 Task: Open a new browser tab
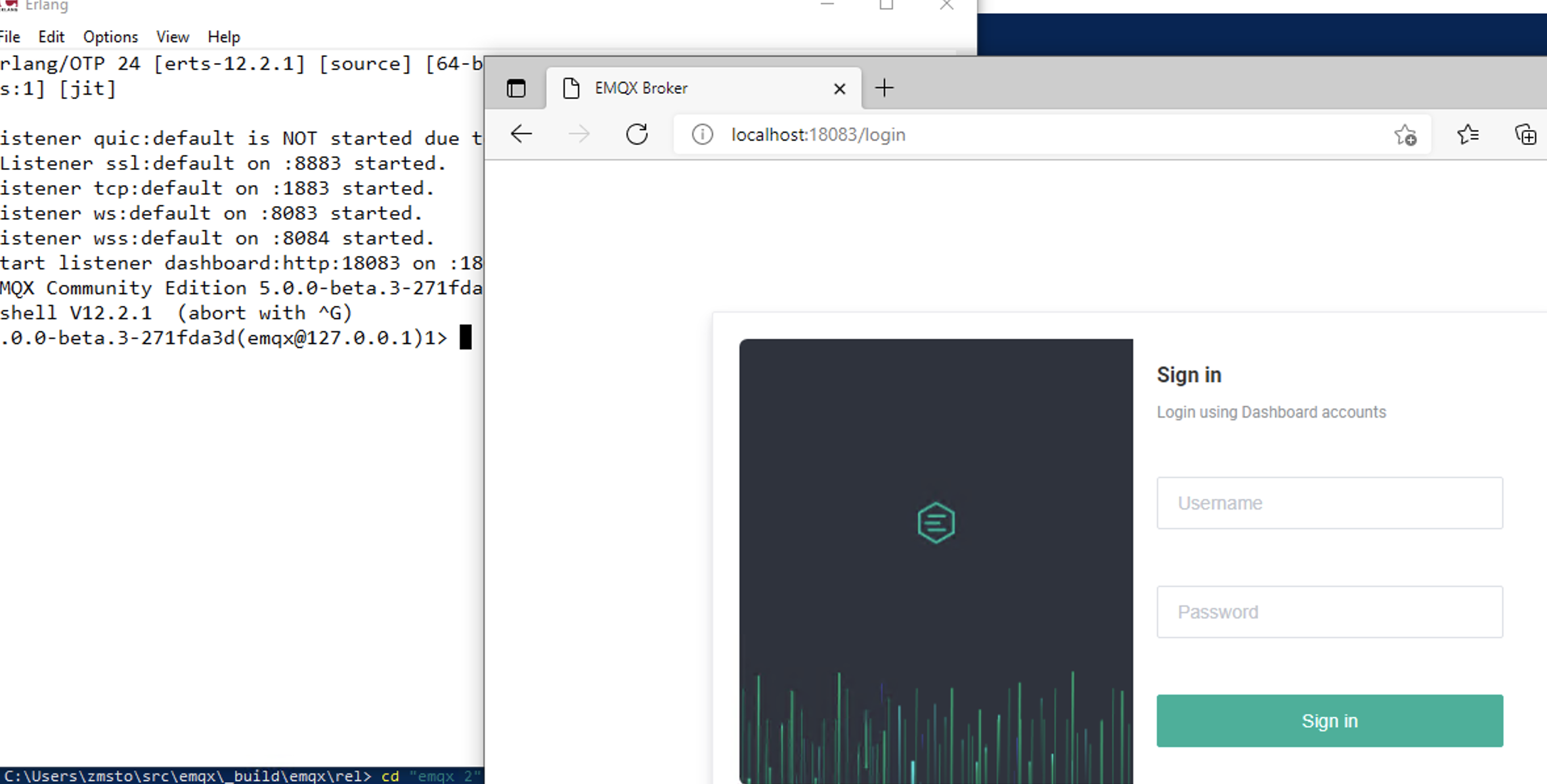884,88
